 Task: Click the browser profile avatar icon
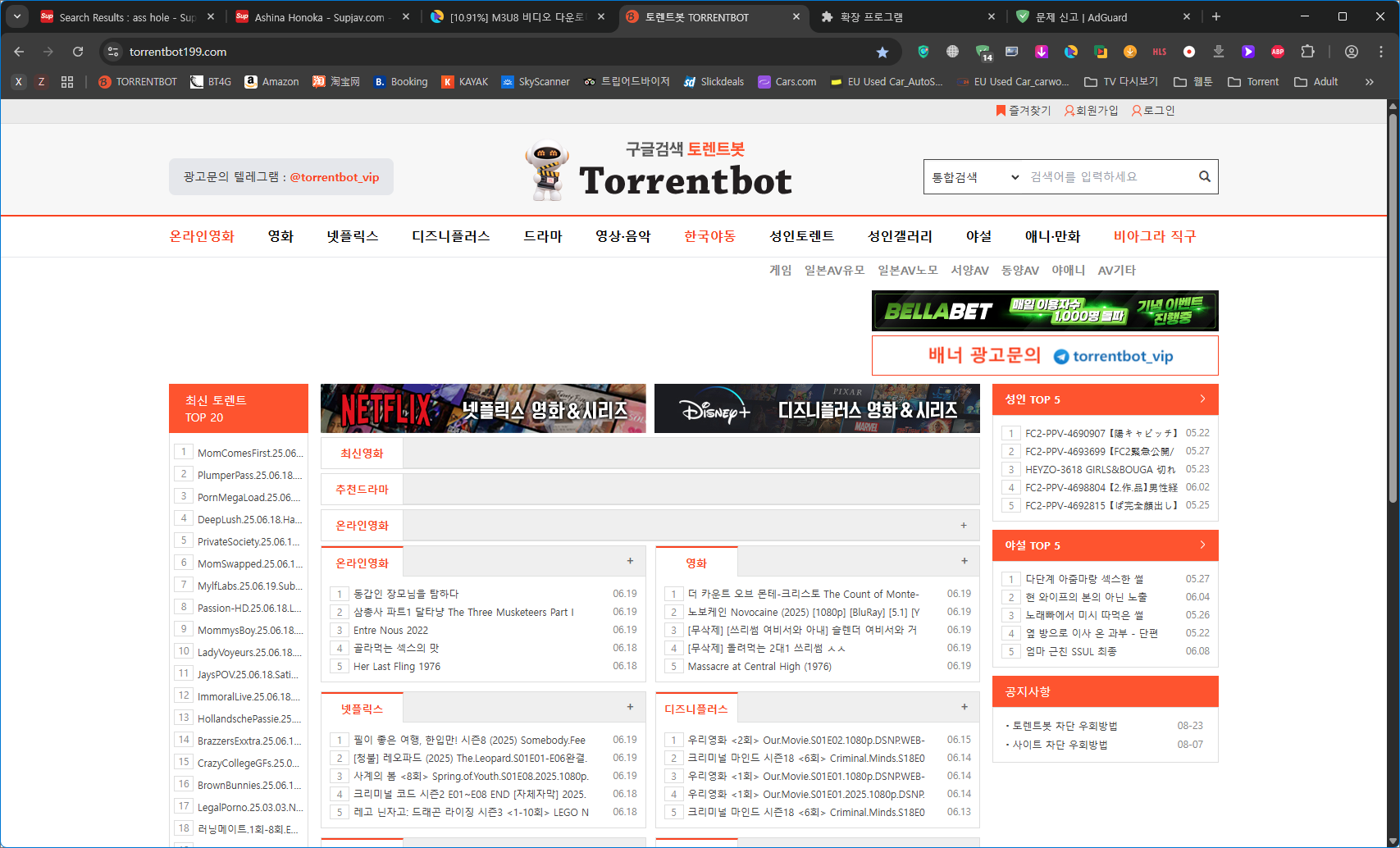point(1351,51)
